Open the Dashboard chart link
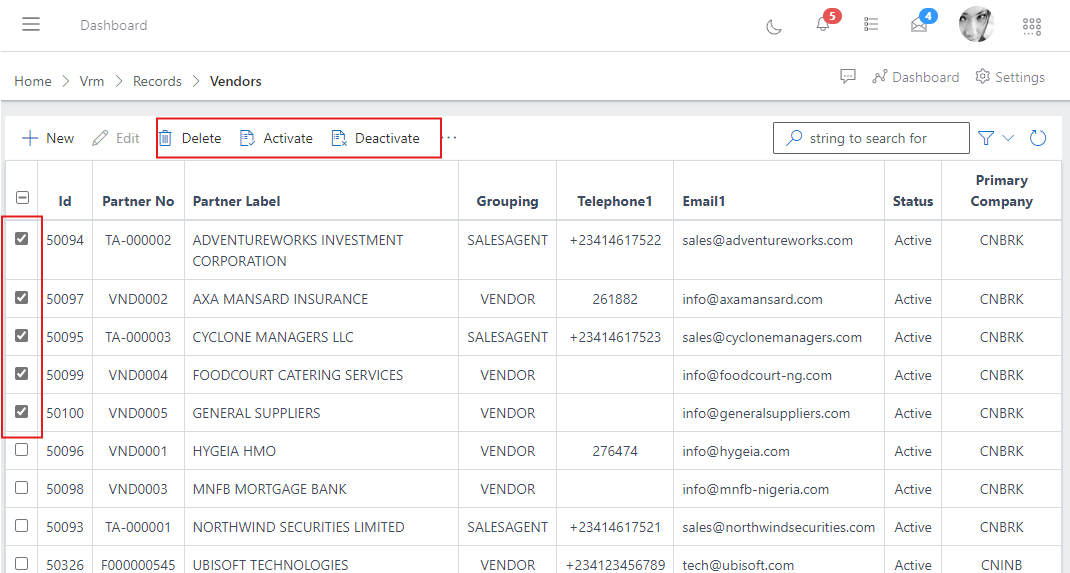The width and height of the screenshot is (1070, 573). pos(915,77)
